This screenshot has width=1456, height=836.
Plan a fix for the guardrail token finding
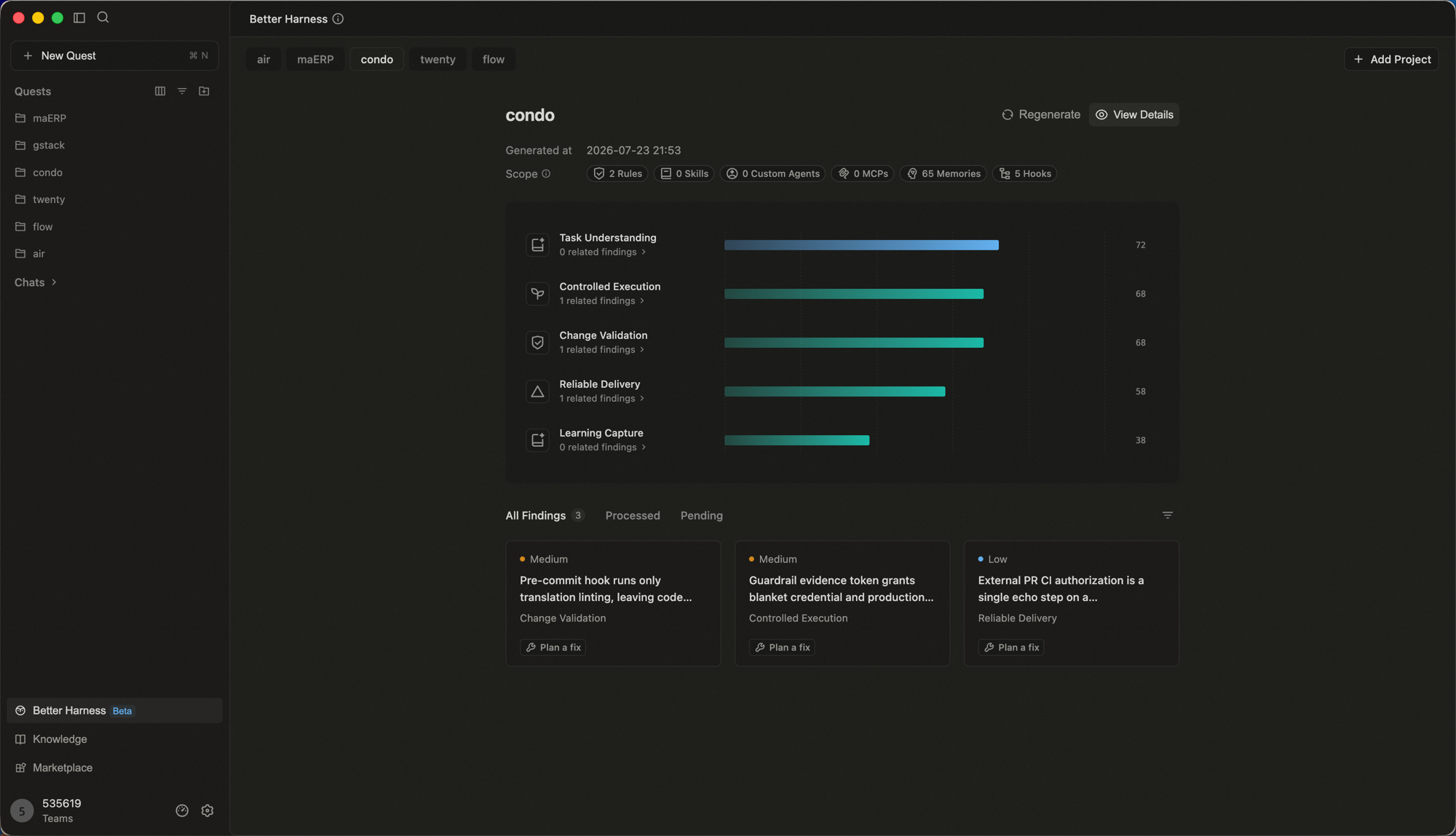click(782, 648)
